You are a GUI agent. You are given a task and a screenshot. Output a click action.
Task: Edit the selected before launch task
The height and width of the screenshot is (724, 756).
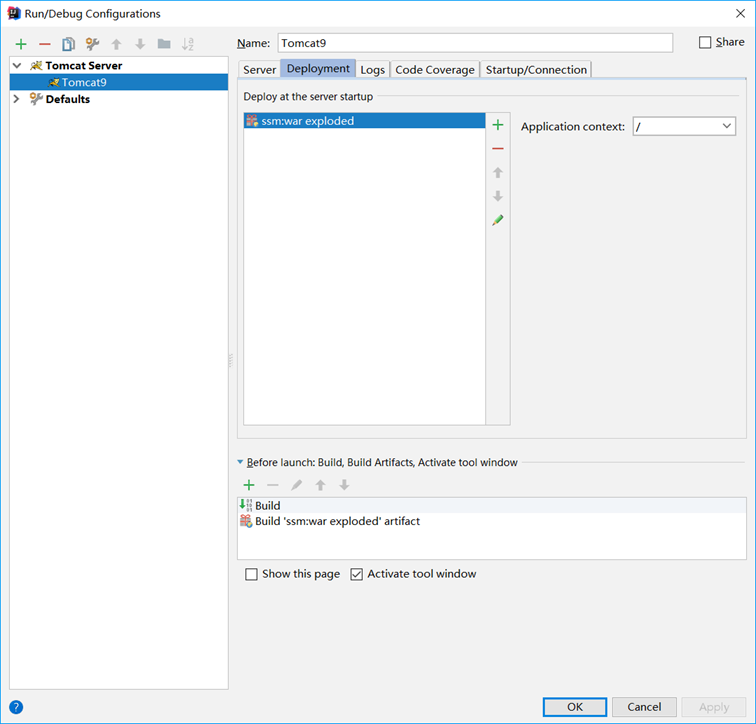click(297, 485)
